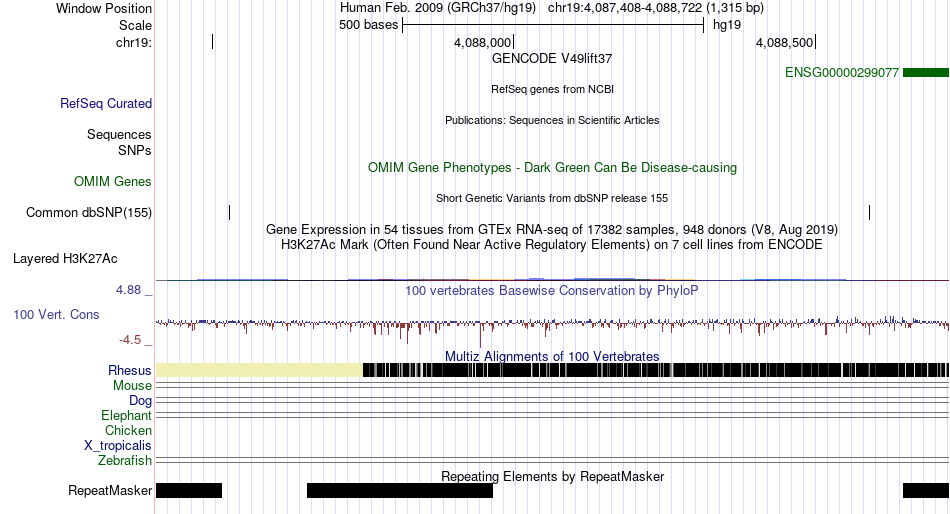Click the RepeatMasker block at the left edge
950x514 pixels.
(x=189, y=490)
